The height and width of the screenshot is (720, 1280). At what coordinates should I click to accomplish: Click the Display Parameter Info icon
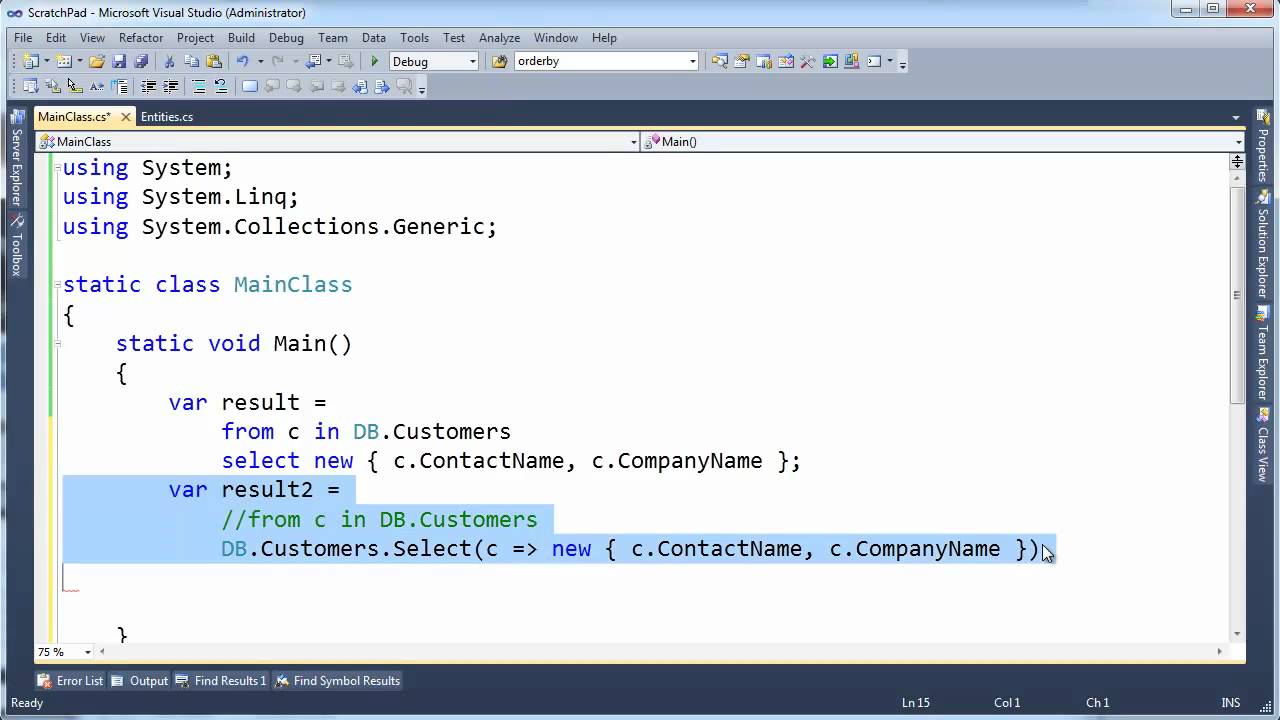[x=52, y=87]
